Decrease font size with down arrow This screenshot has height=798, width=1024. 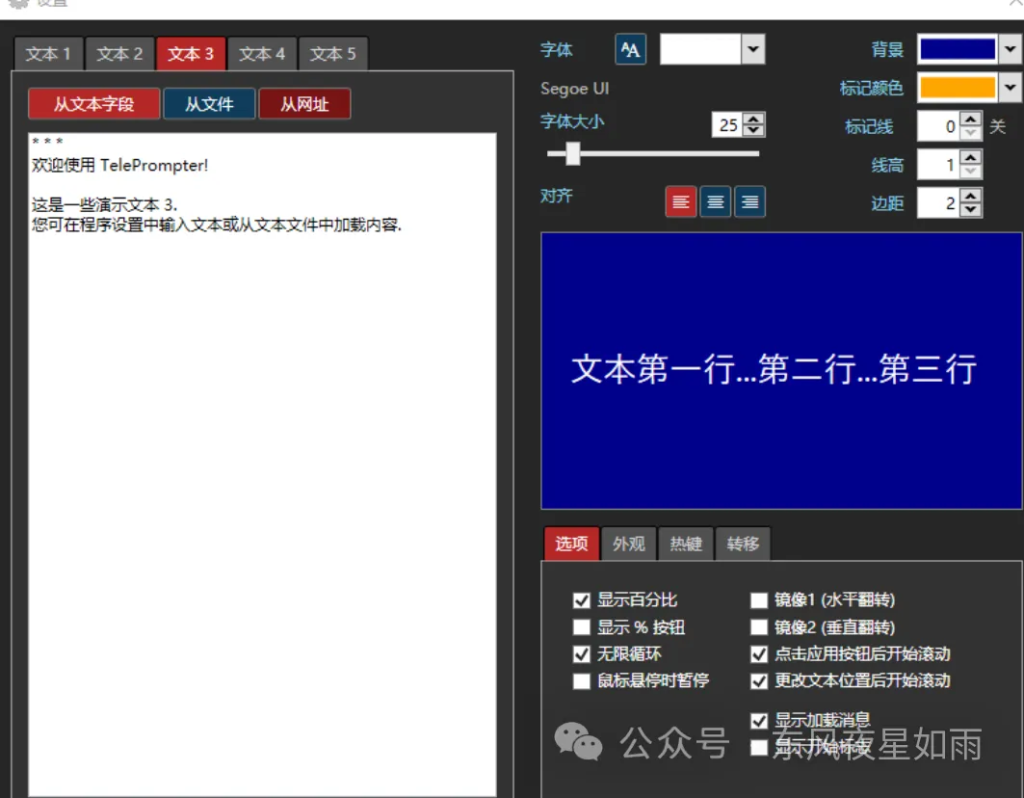(754, 130)
